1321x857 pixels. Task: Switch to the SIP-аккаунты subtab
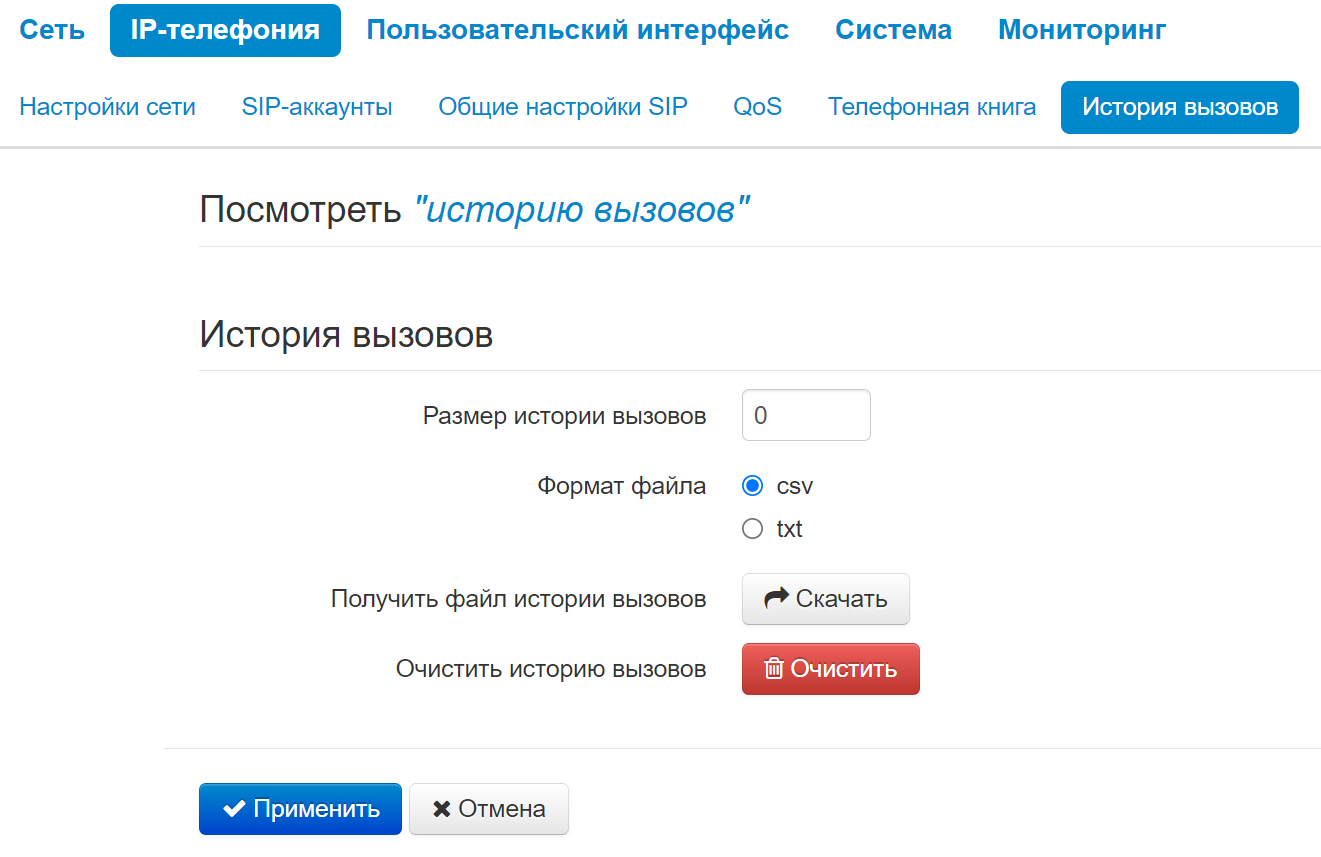pyautogui.click(x=317, y=107)
